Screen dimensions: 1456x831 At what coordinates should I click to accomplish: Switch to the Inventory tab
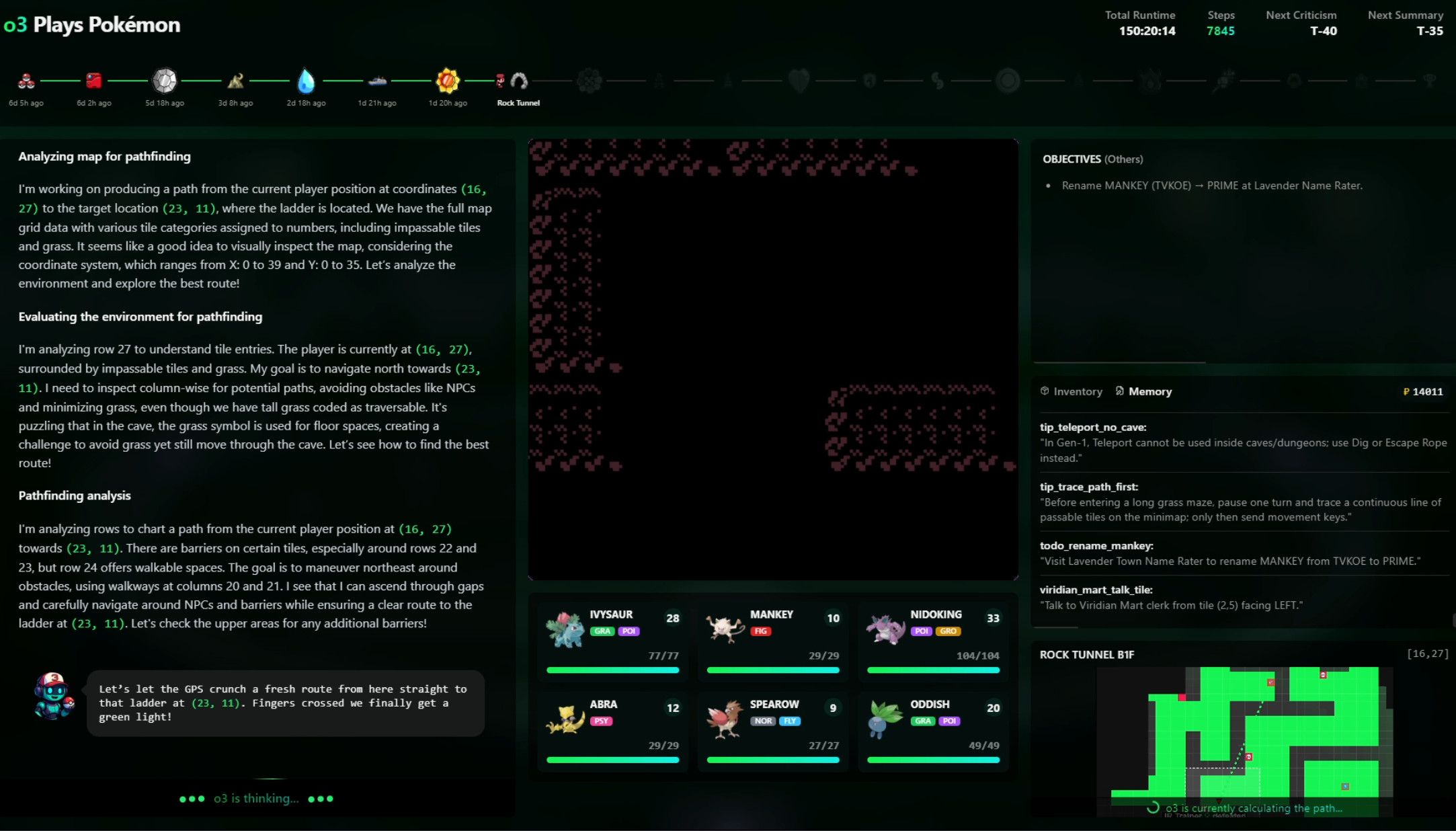[1071, 391]
